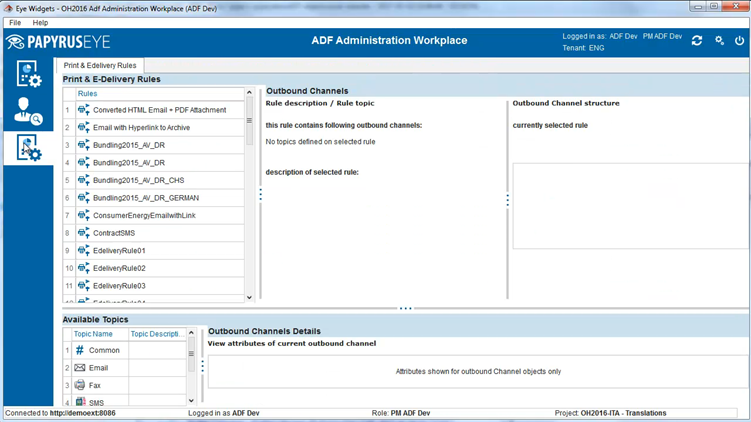Click horizontal splitter dots above Available Topics
The width and height of the screenshot is (751, 422).
coord(406,308)
